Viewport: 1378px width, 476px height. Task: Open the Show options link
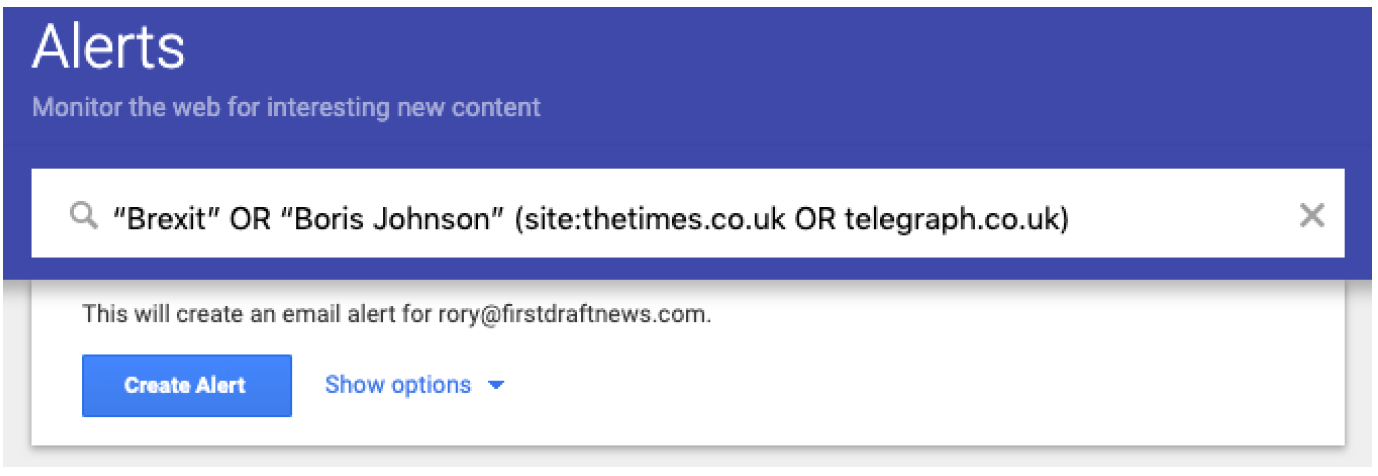(x=398, y=385)
